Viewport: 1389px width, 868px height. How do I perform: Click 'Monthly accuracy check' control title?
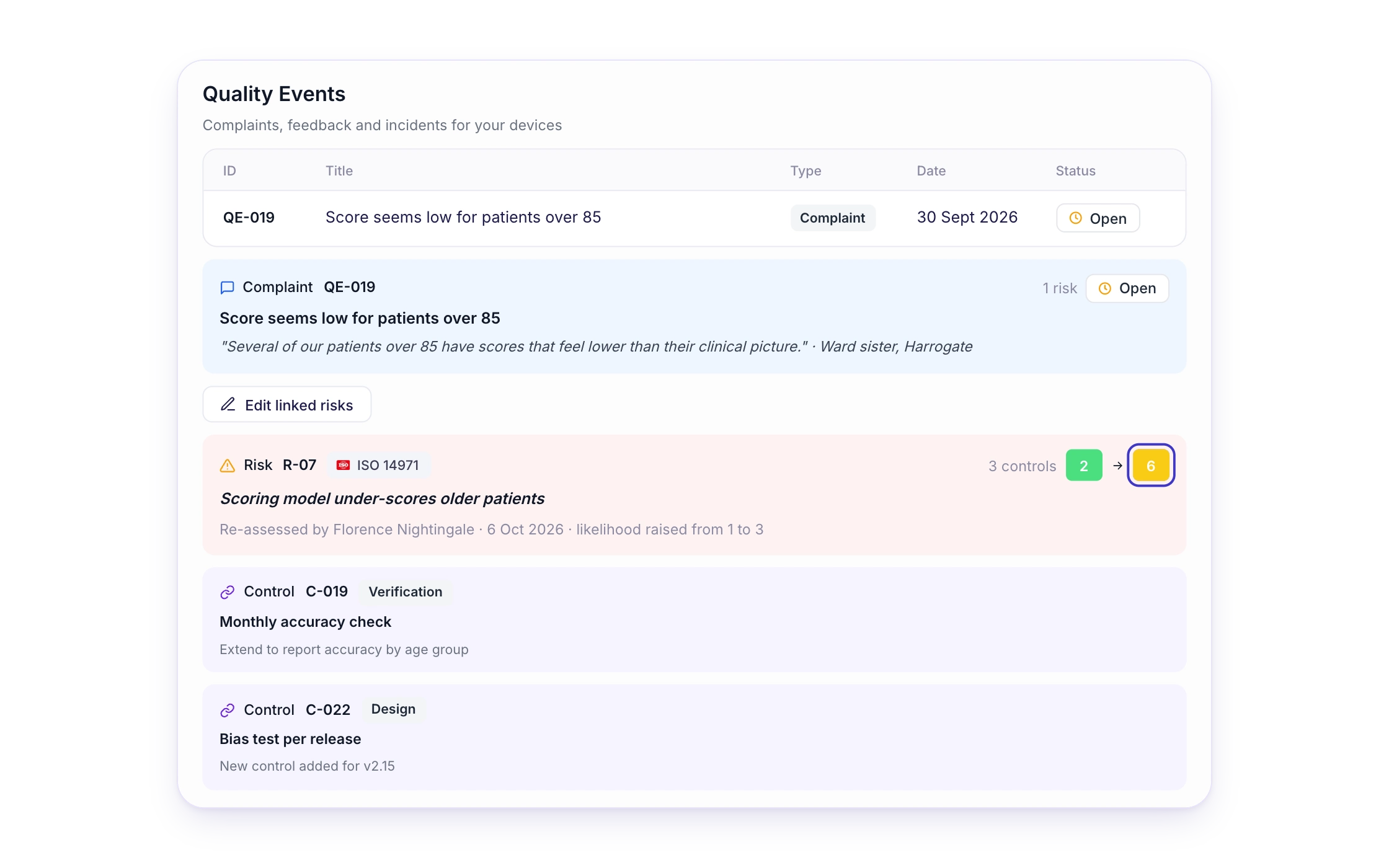305,622
